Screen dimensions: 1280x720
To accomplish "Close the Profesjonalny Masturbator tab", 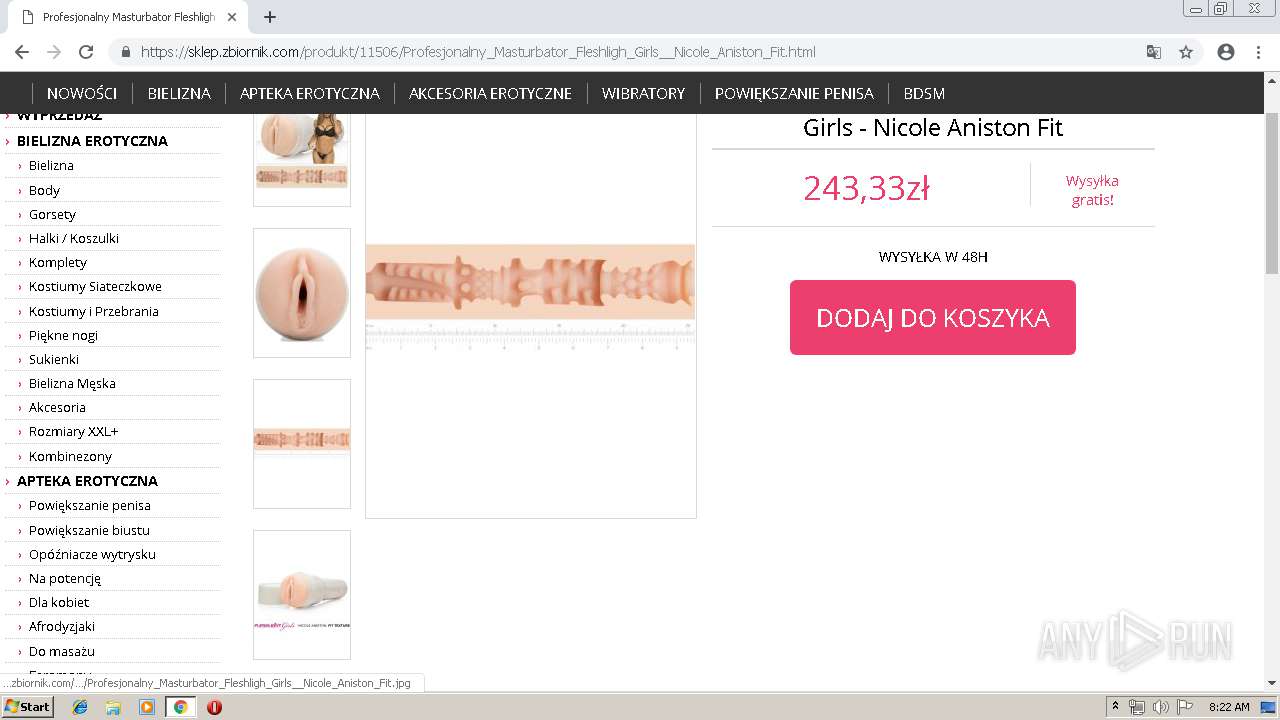I will pyautogui.click(x=232, y=17).
